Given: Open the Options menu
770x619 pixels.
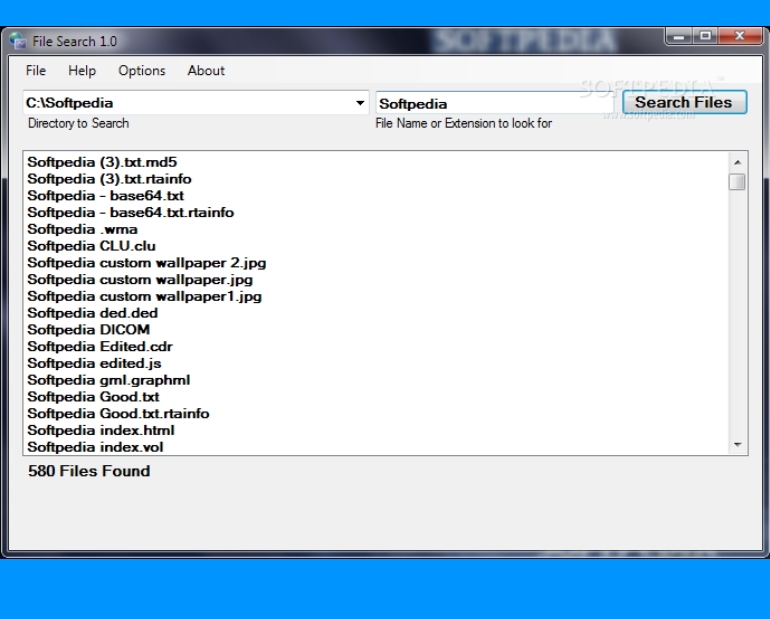Looking at the screenshot, I should click(142, 71).
